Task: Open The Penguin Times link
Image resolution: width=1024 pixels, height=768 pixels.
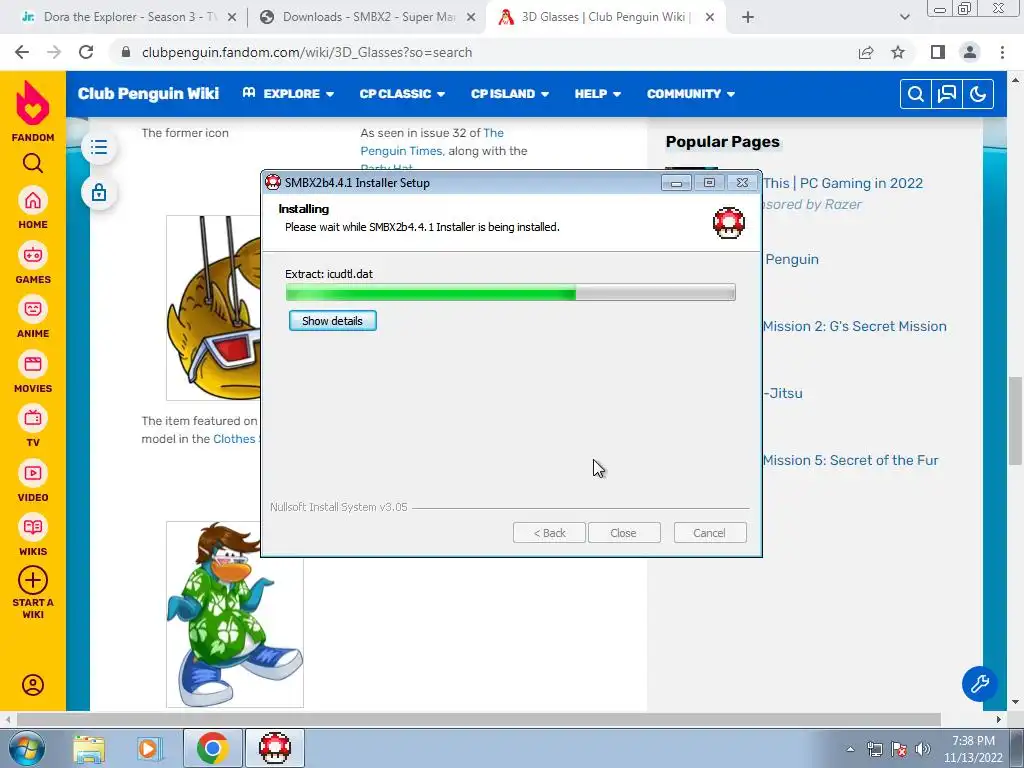Action: (432, 142)
